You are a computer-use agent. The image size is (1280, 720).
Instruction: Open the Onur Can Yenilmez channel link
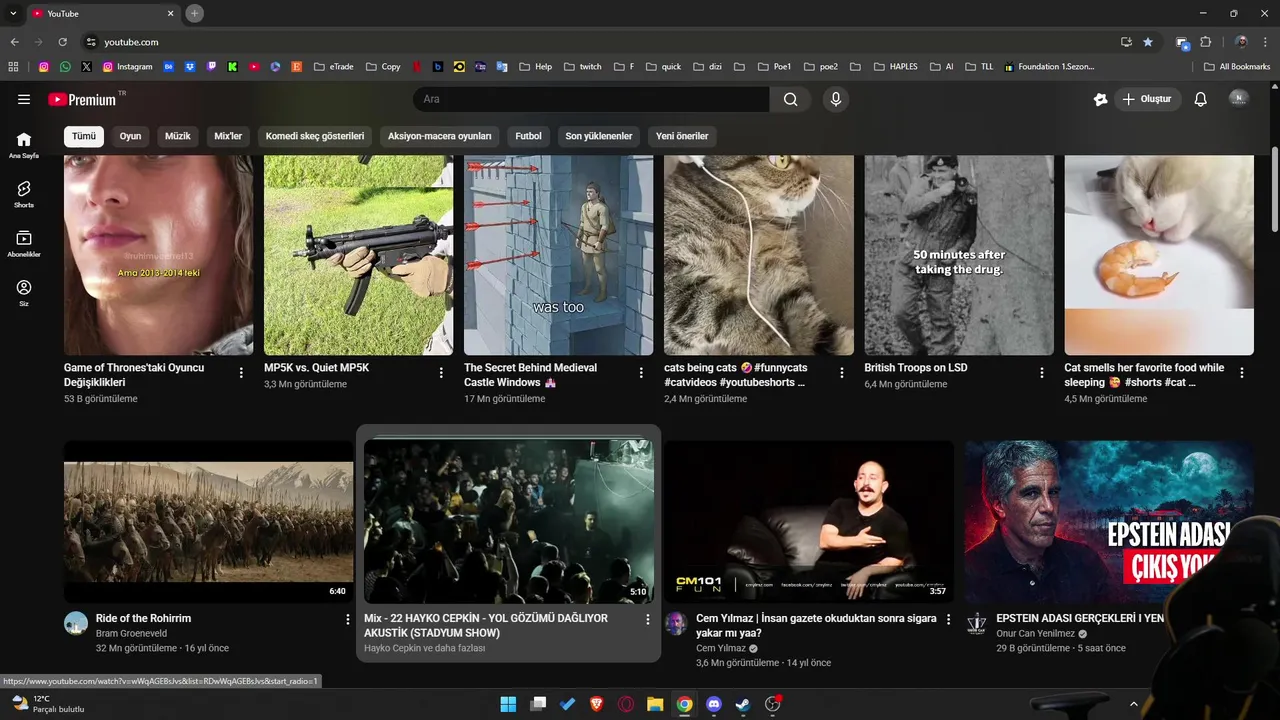(x=1036, y=633)
